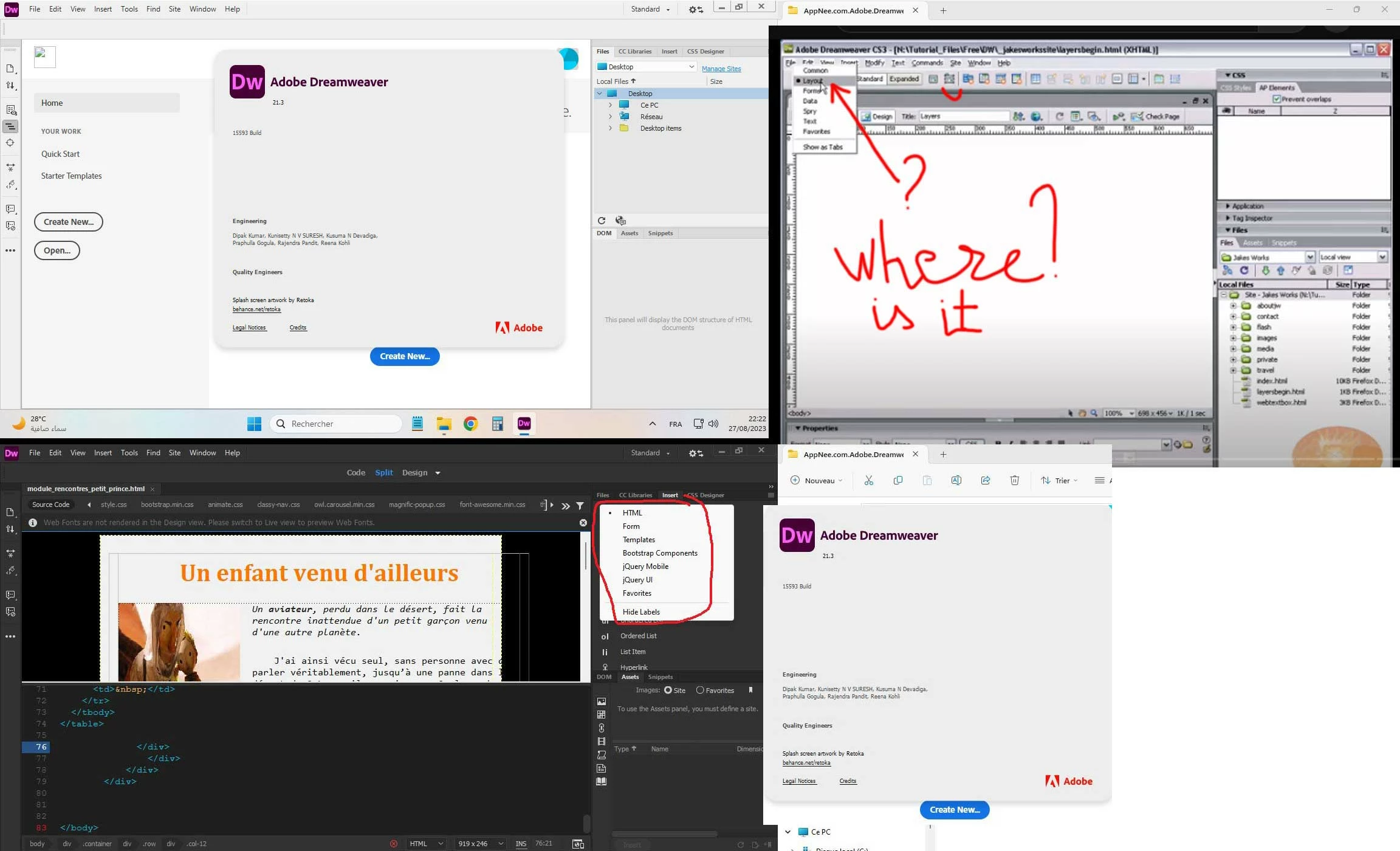Select the Favorites radio button in Assets

coord(700,691)
